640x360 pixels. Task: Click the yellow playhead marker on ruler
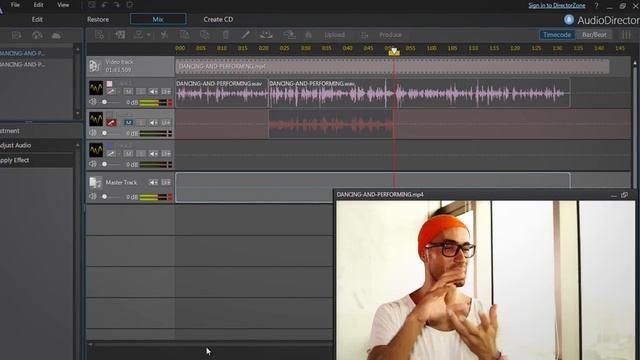coord(394,52)
